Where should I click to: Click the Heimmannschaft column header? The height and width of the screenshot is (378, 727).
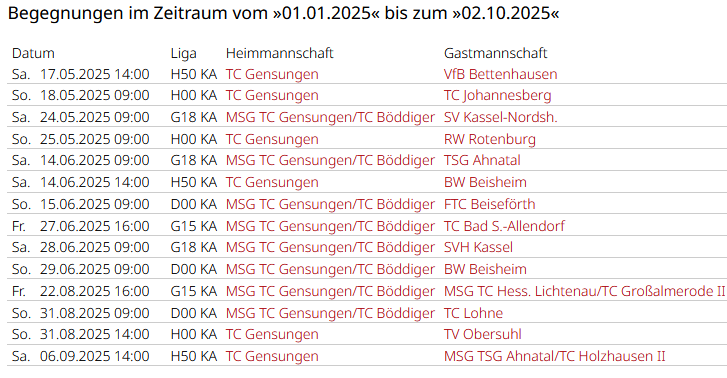(x=280, y=53)
